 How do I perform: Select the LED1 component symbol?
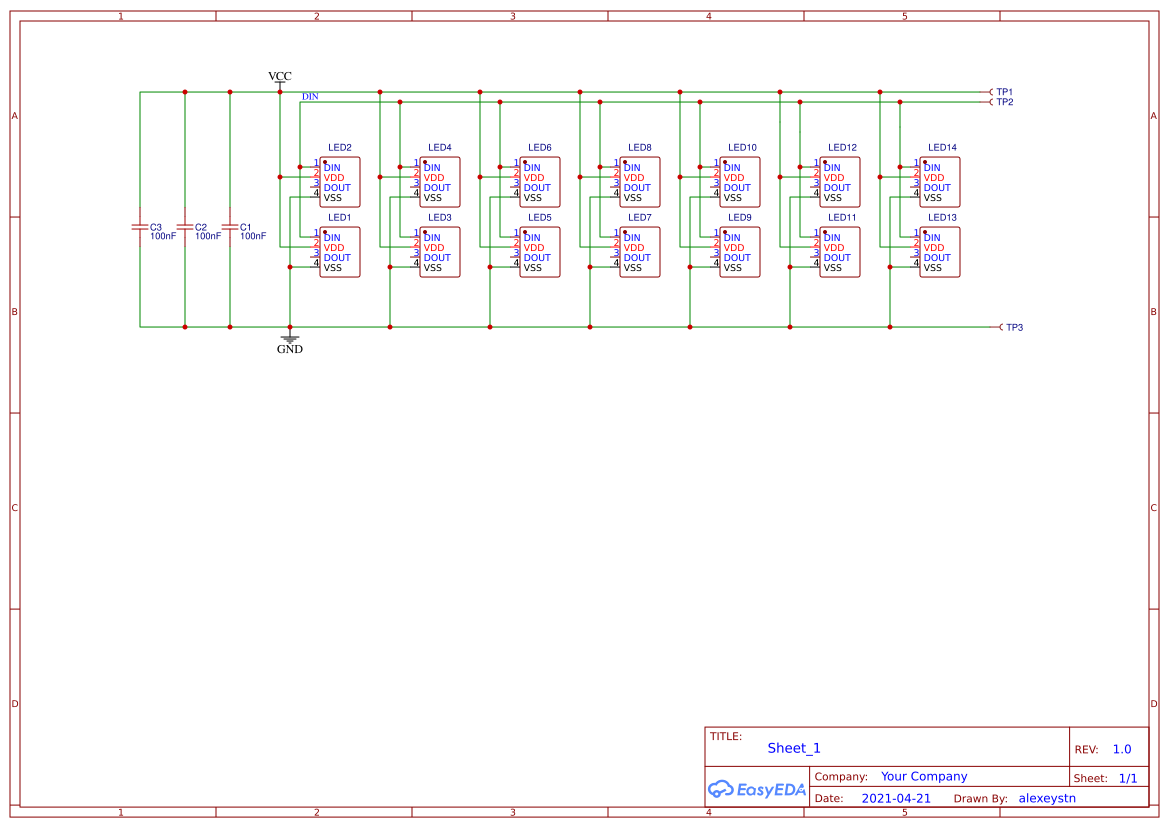(338, 251)
